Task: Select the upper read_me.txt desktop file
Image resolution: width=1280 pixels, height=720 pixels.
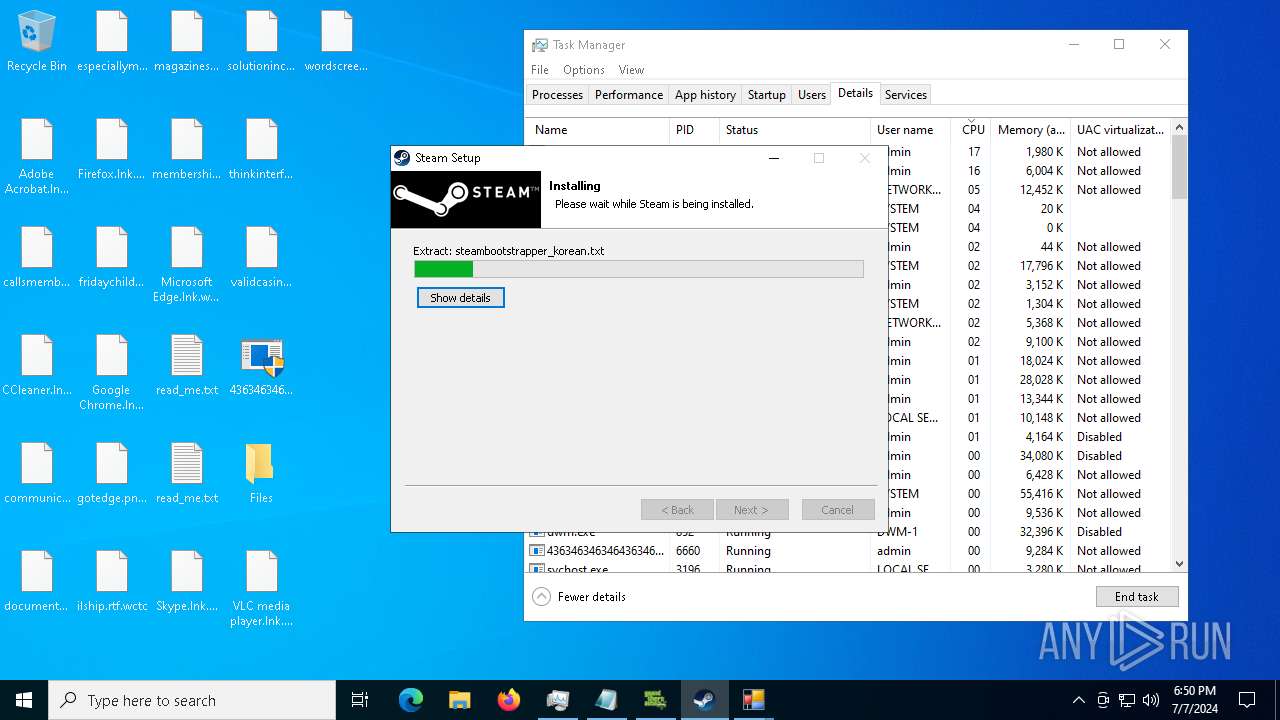Action: pyautogui.click(x=187, y=366)
